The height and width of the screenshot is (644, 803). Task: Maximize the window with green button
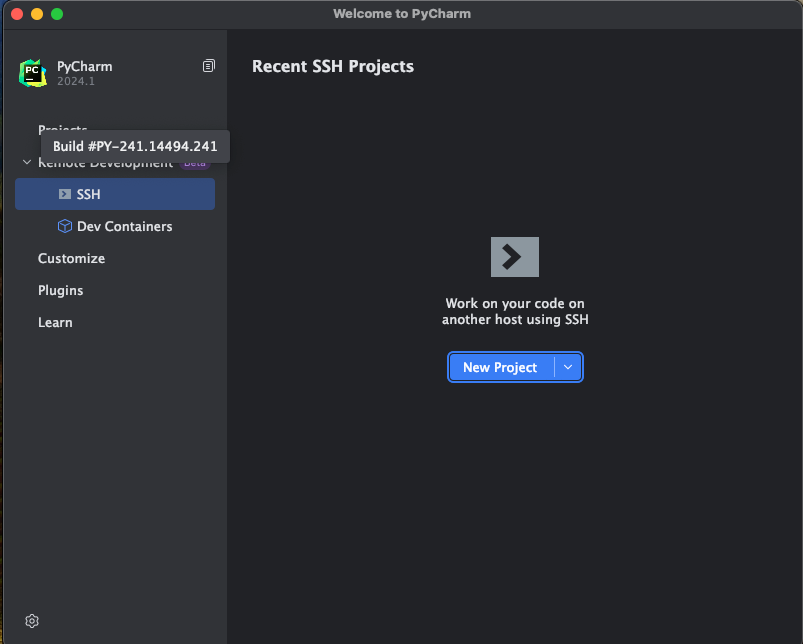pos(57,14)
